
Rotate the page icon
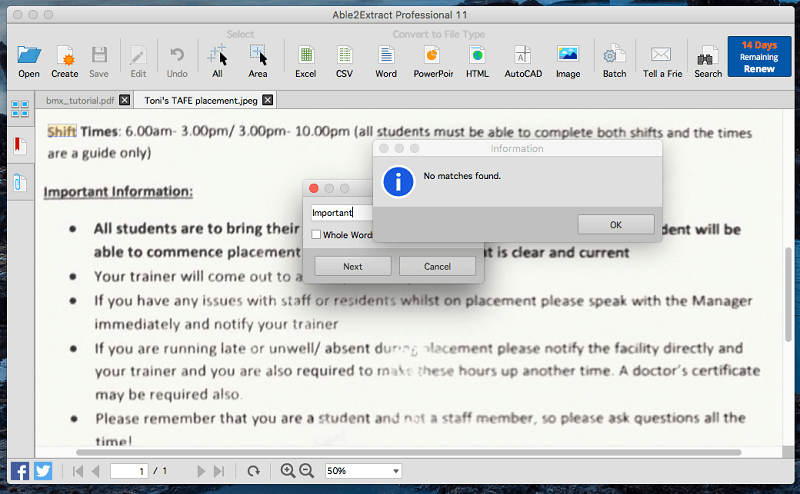click(x=254, y=471)
